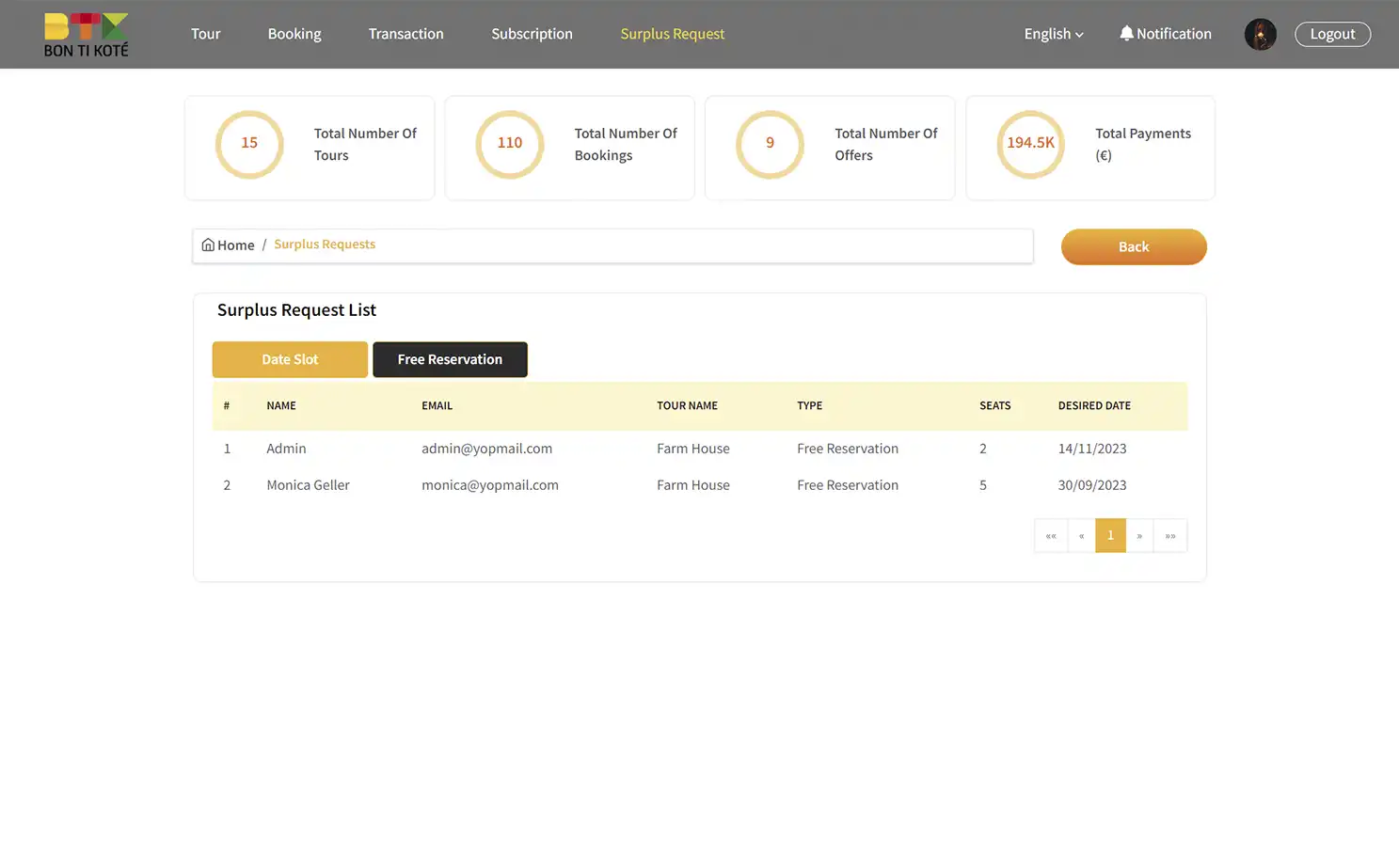The width and height of the screenshot is (1399, 868).
Task: Open the English language dropdown
Action: coord(1053,34)
